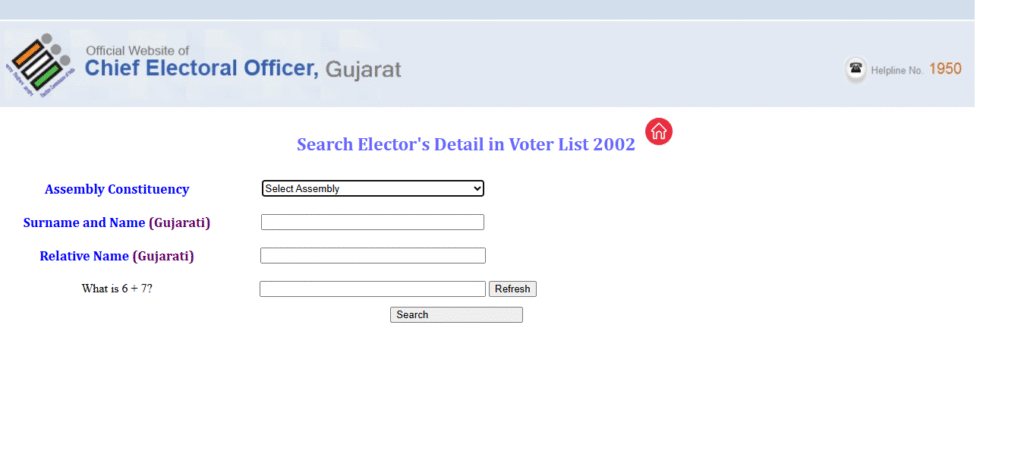Click the red Home icon
Image resolution: width=1024 pixels, height=467 pixels.
(659, 131)
